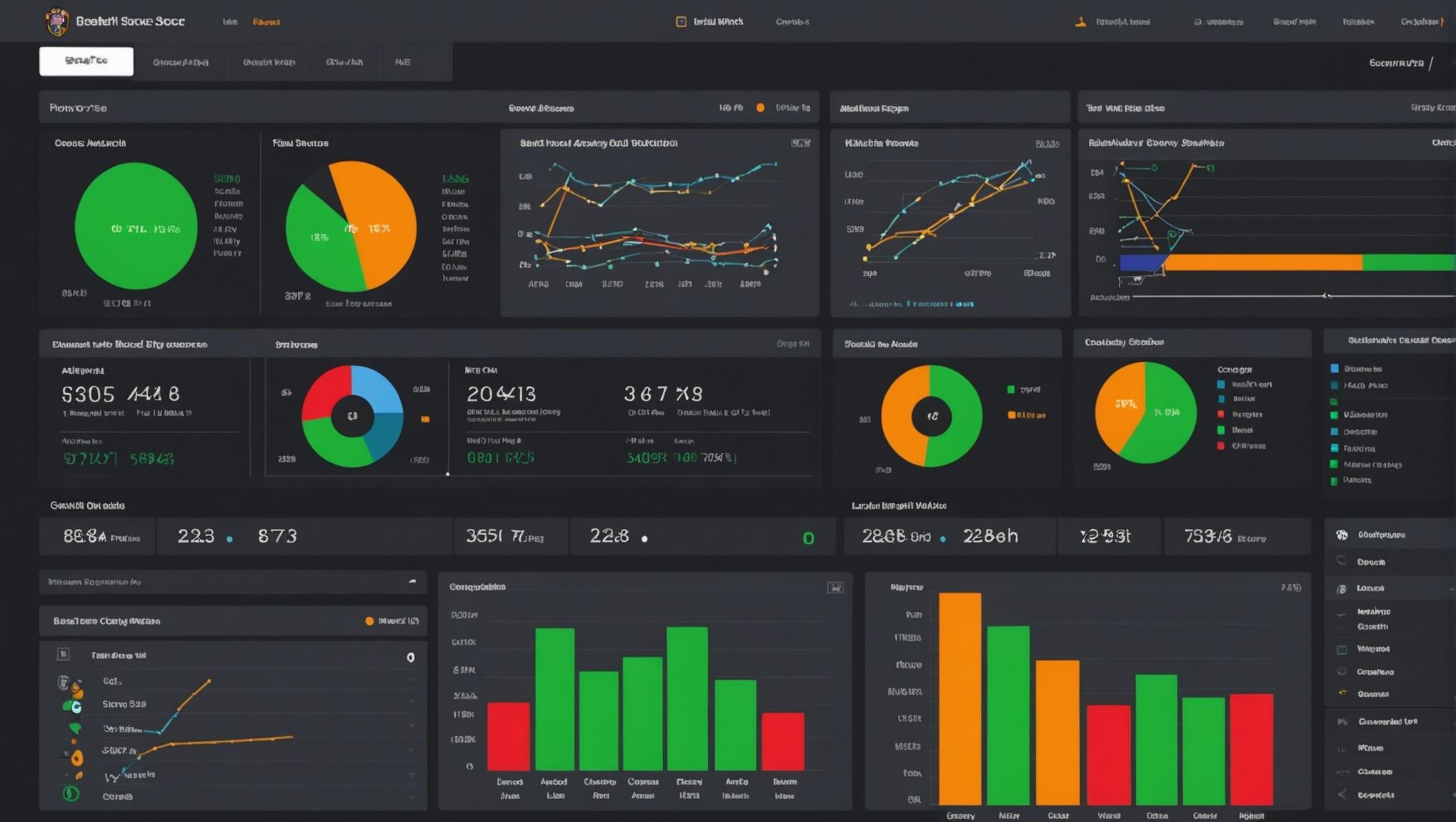Click the green 0 counter in the stats row
This screenshot has height=822, width=1456.
pyautogui.click(x=808, y=538)
